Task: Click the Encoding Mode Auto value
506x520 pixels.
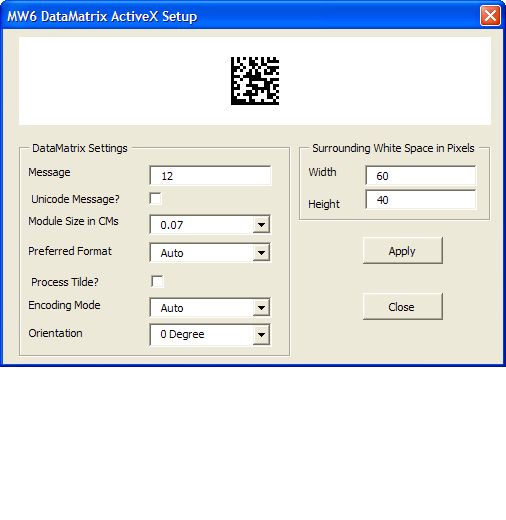Action: 172,308
